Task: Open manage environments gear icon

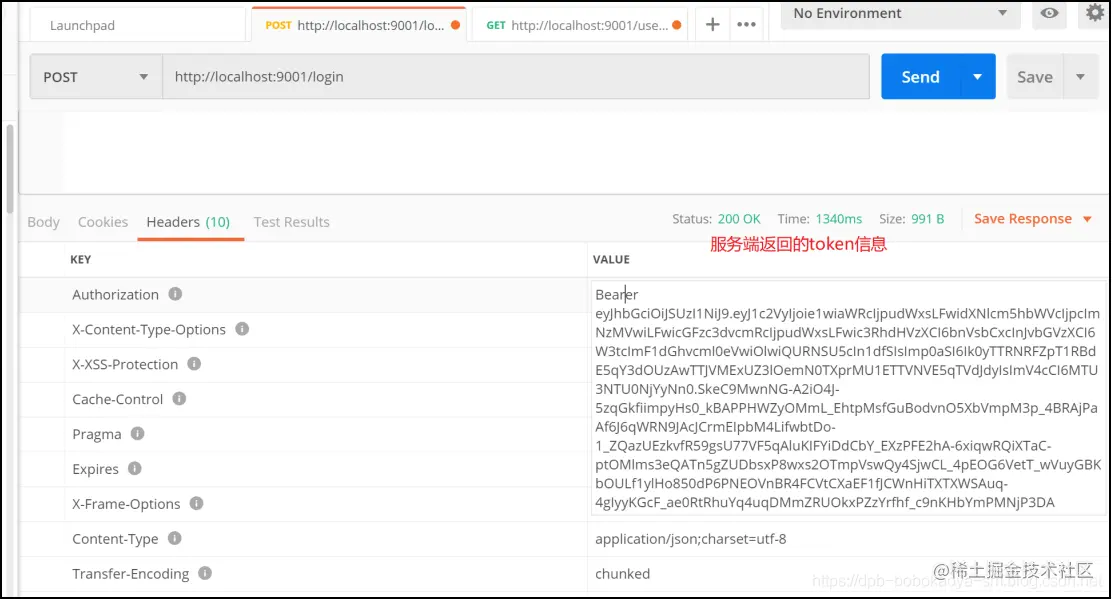Action: tap(1095, 13)
